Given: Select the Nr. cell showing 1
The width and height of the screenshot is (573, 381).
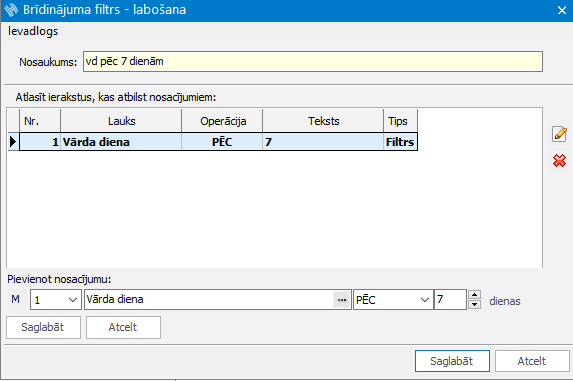Looking at the screenshot, I should click(x=40, y=142).
